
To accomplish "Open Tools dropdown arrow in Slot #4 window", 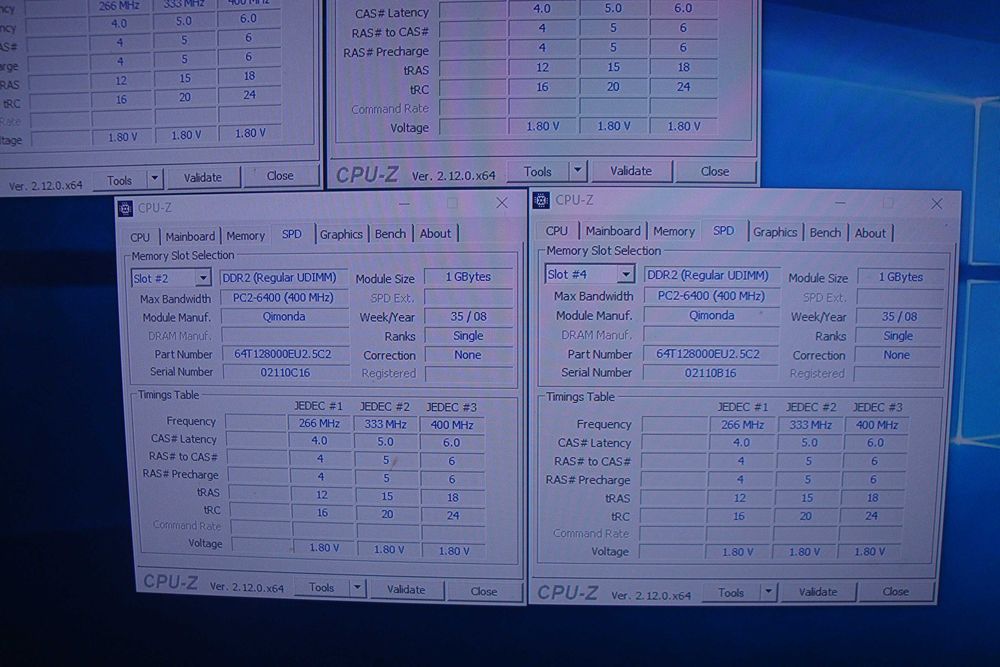I will (x=768, y=592).
